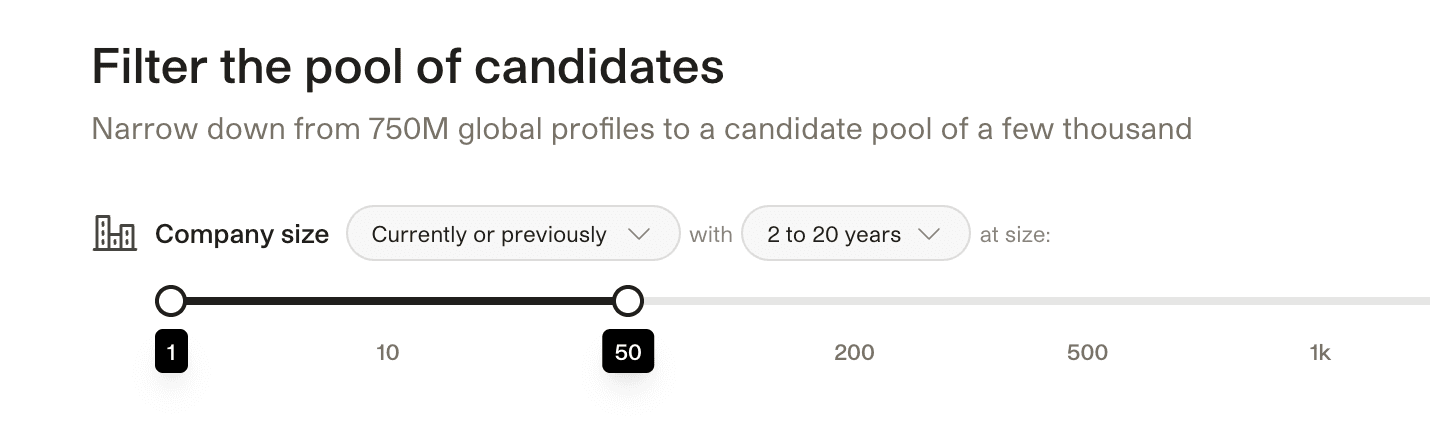
Task: Click the 'at size:' text
Action: pyautogui.click(x=1014, y=235)
